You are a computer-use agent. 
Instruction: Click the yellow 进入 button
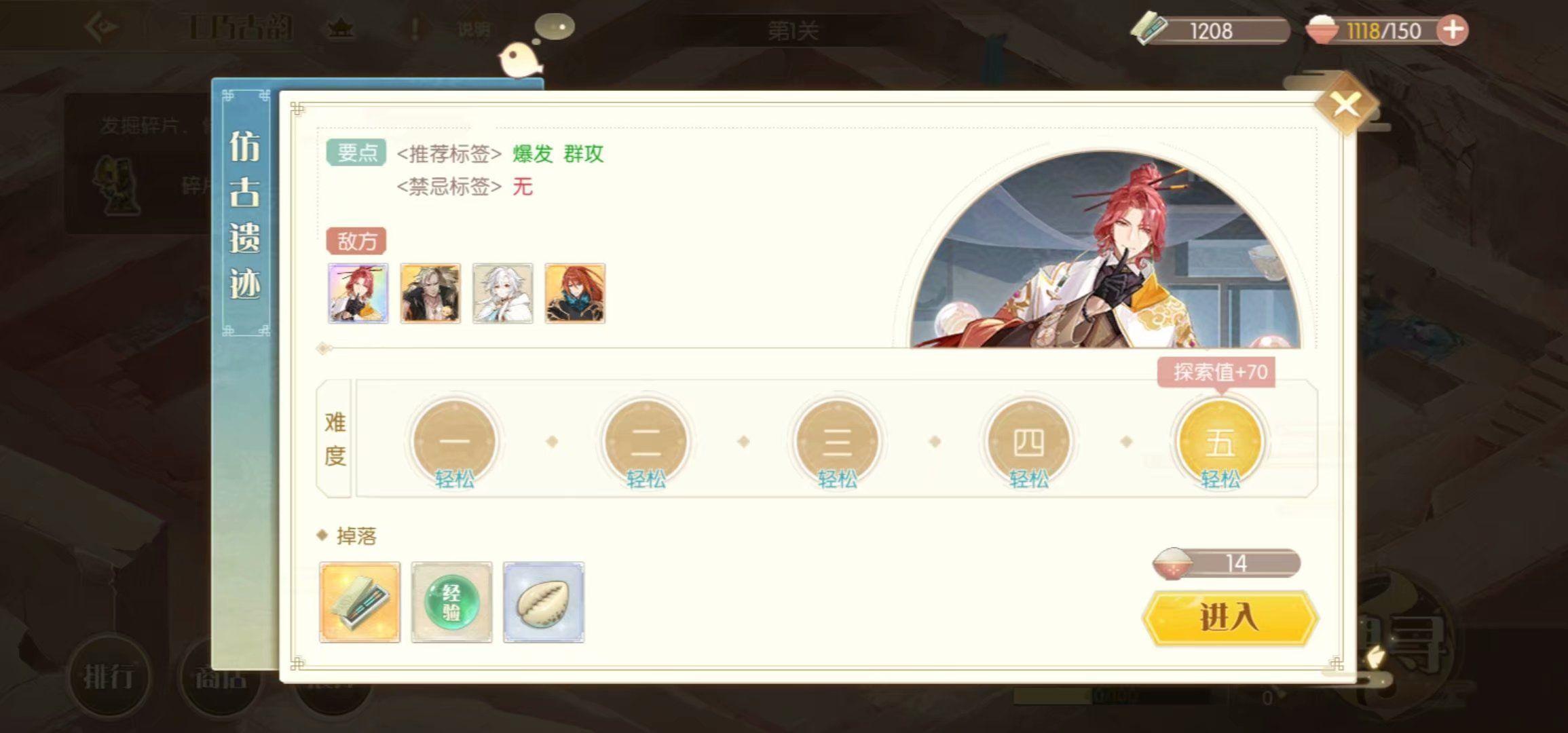[x=1230, y=618]
